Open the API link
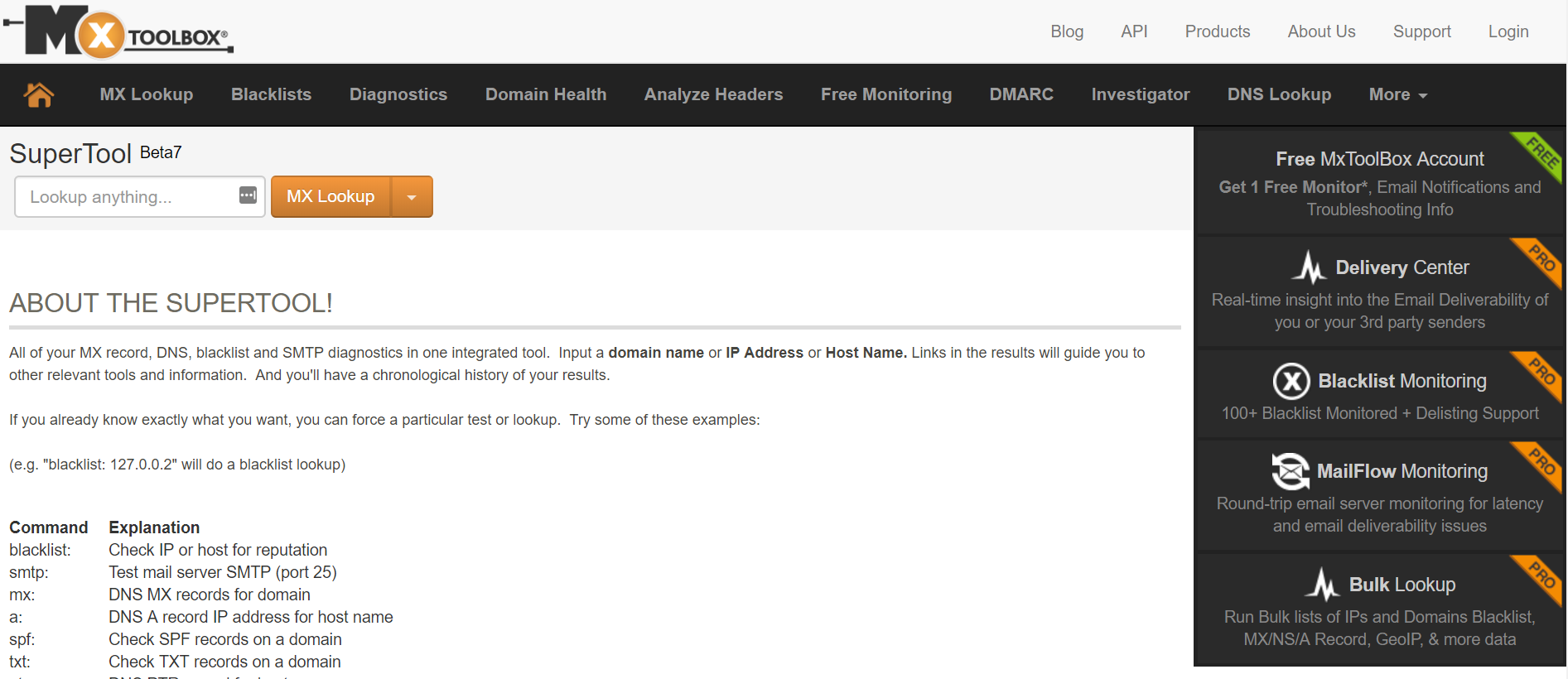This screenshot has width=1568, height=679. (x=1134, y=31)
